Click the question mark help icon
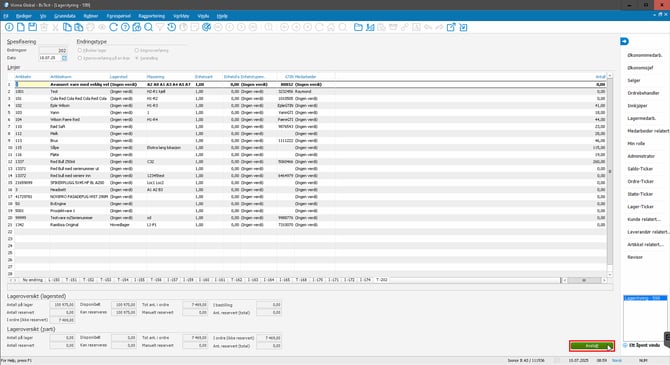Viewport: 670px width, 365px height. tap(125, 27)
